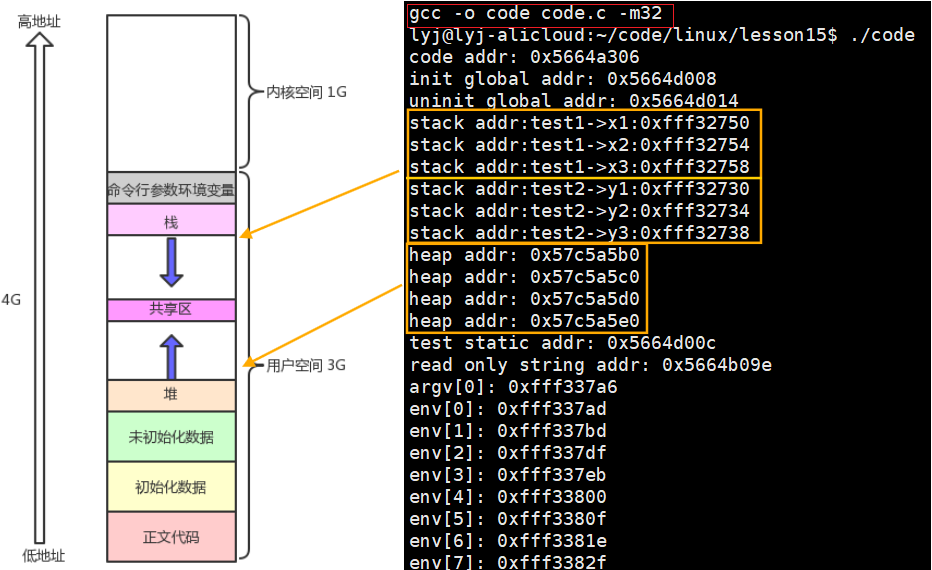Image resolution: width=932 pixels, height=570 pixels.
Task: Select the 内核空间 1G label
Action: point(306,92)
